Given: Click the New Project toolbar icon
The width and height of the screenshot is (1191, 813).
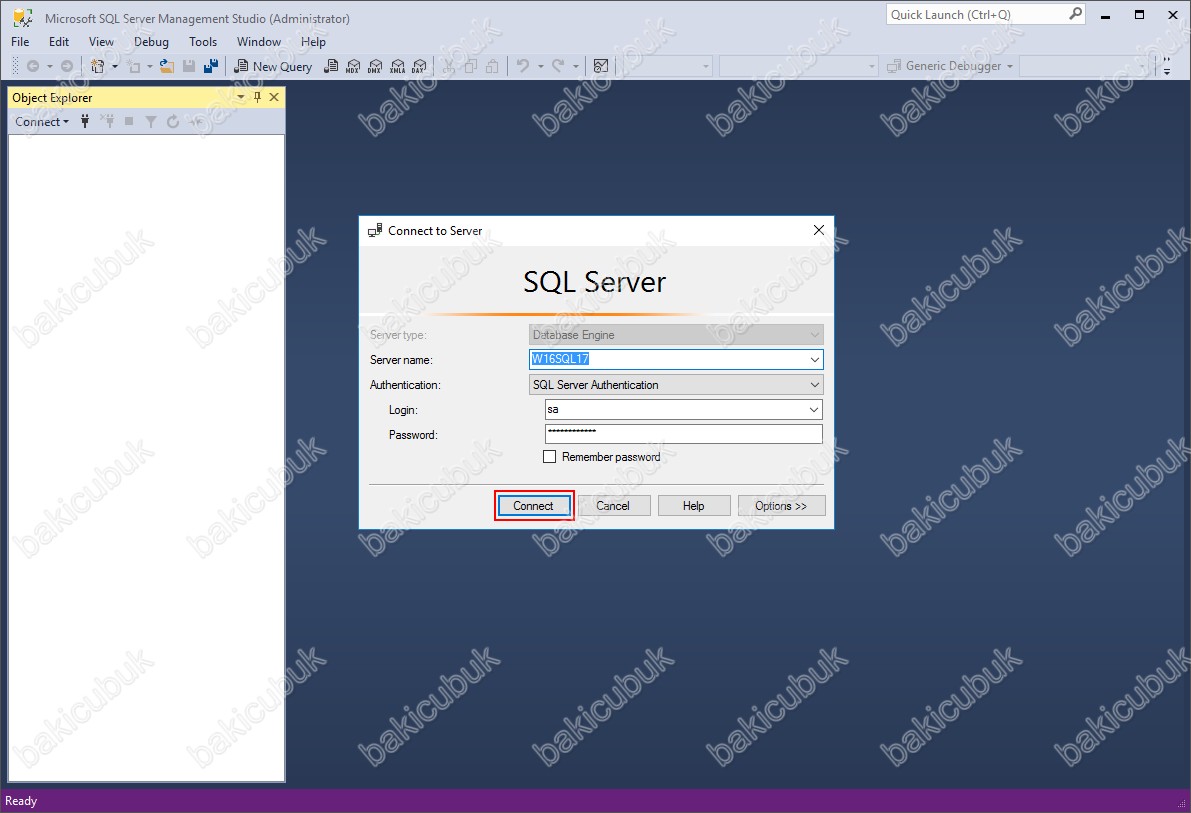Looking at the screenshot, I should (x=97, y=66).
